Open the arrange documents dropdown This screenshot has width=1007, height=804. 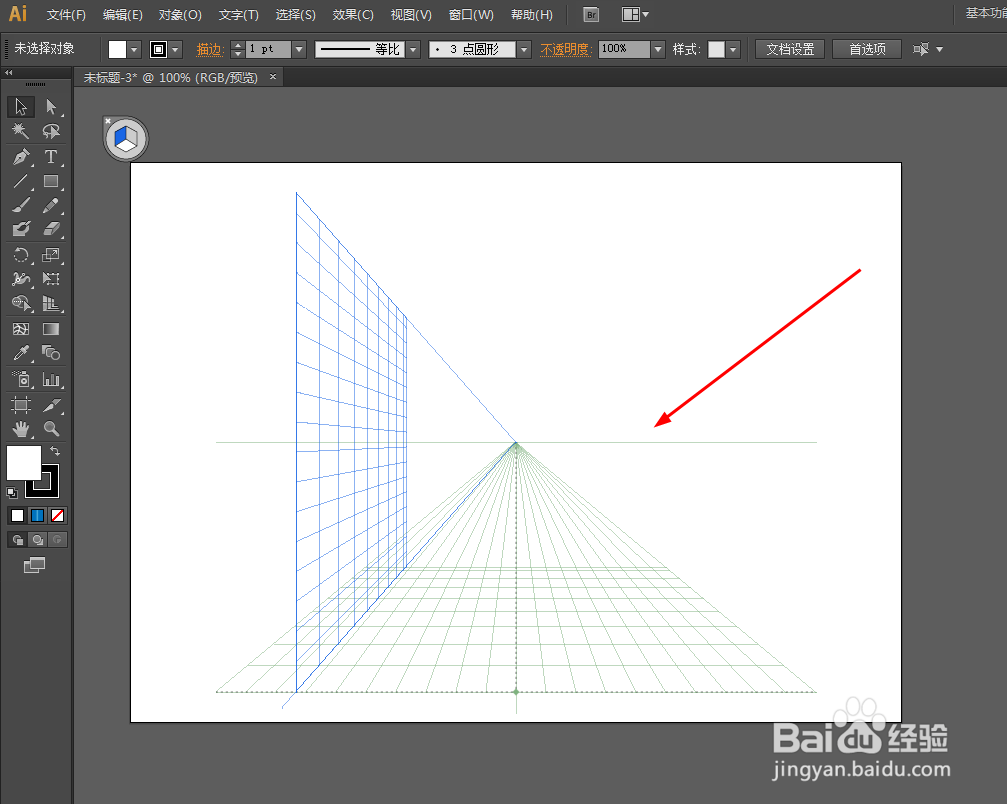click(635, 15)
